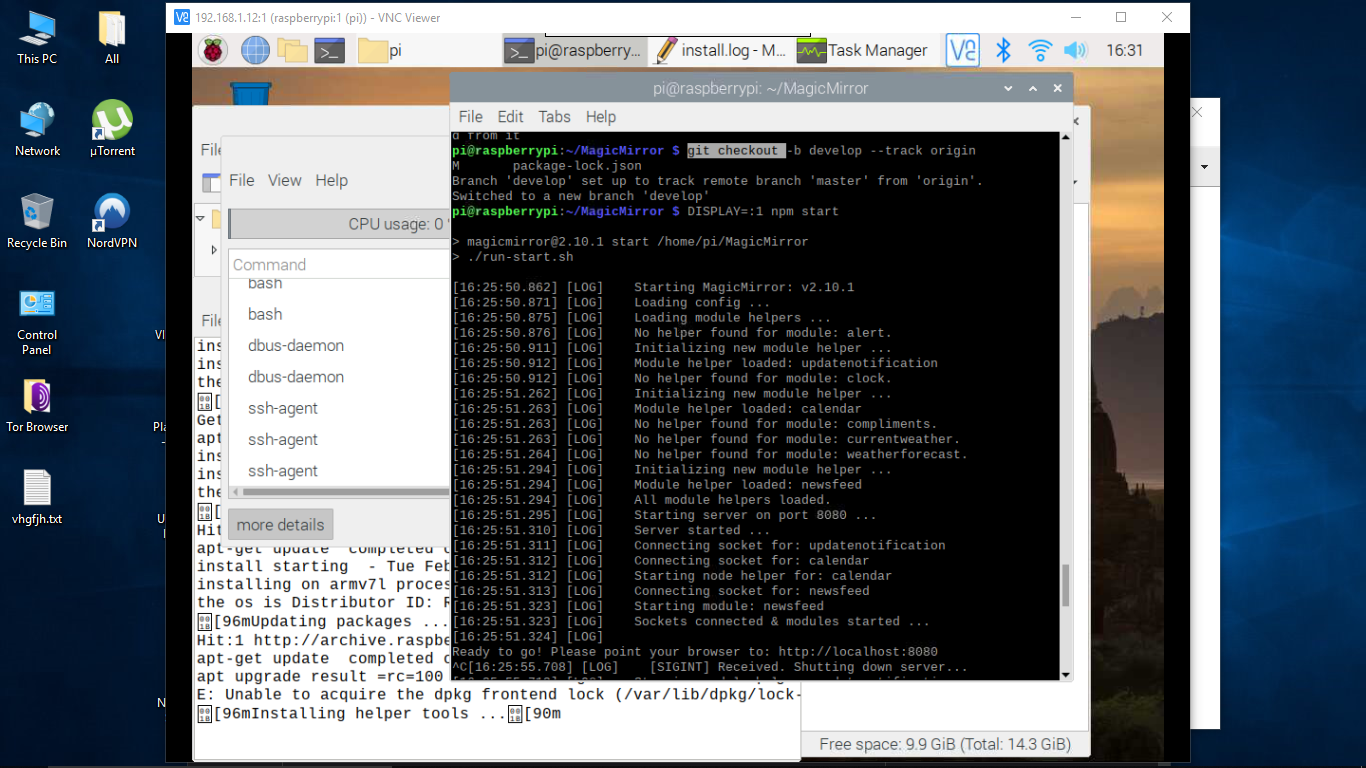Click the more details button in Task Manager
This screenshot has height=768, width=1366.
tap(280, 524)
